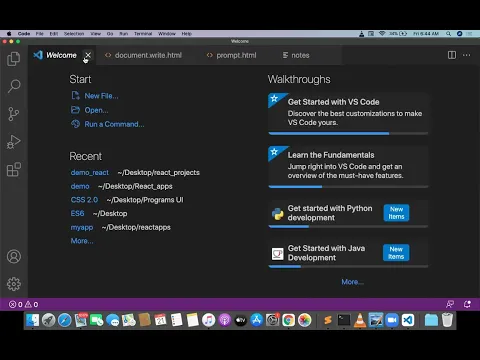Open notifications bell in the status bar
The image size is (480, 360).
point(467,304)
